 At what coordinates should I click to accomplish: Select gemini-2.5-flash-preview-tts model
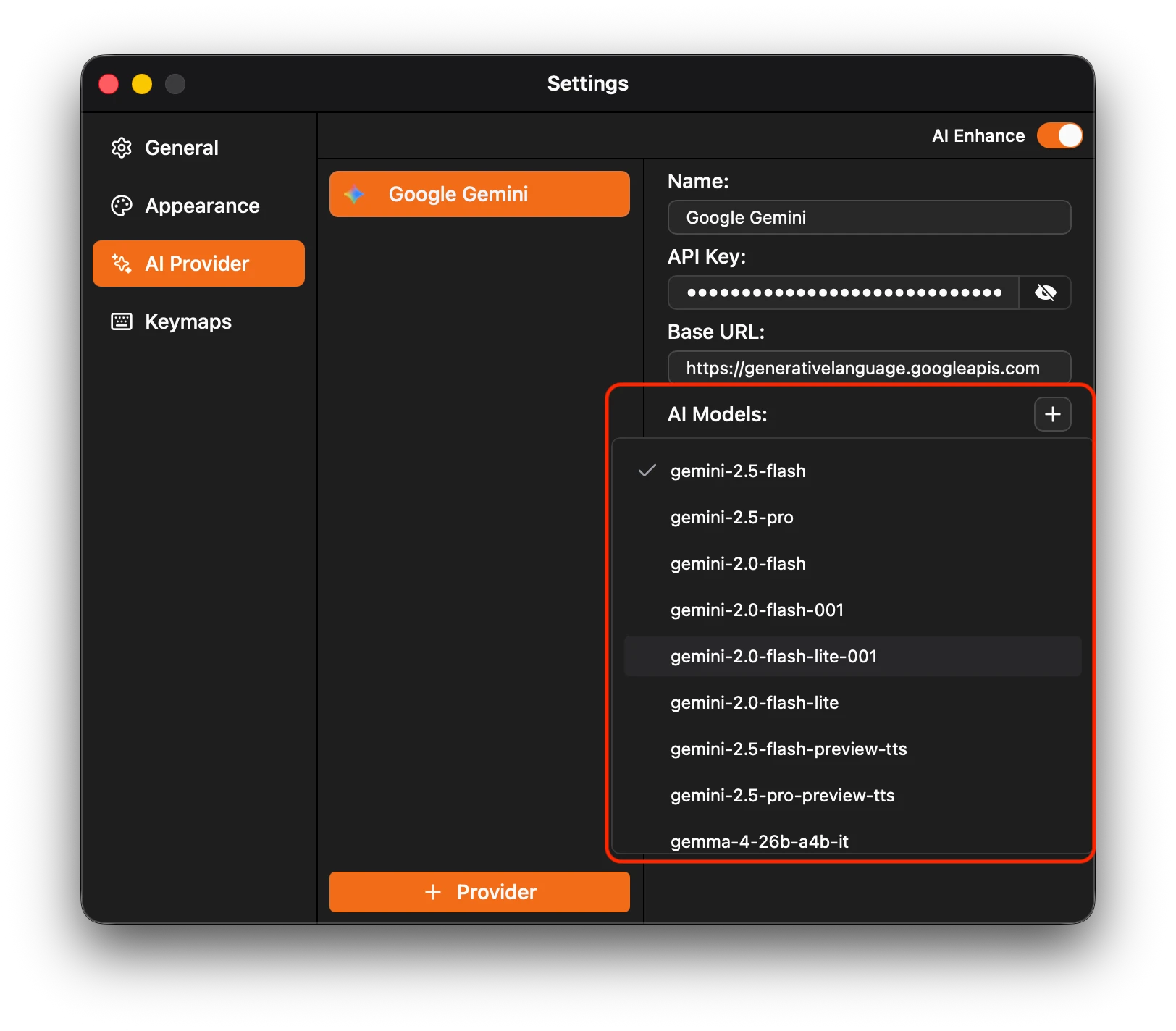[853, 749]
